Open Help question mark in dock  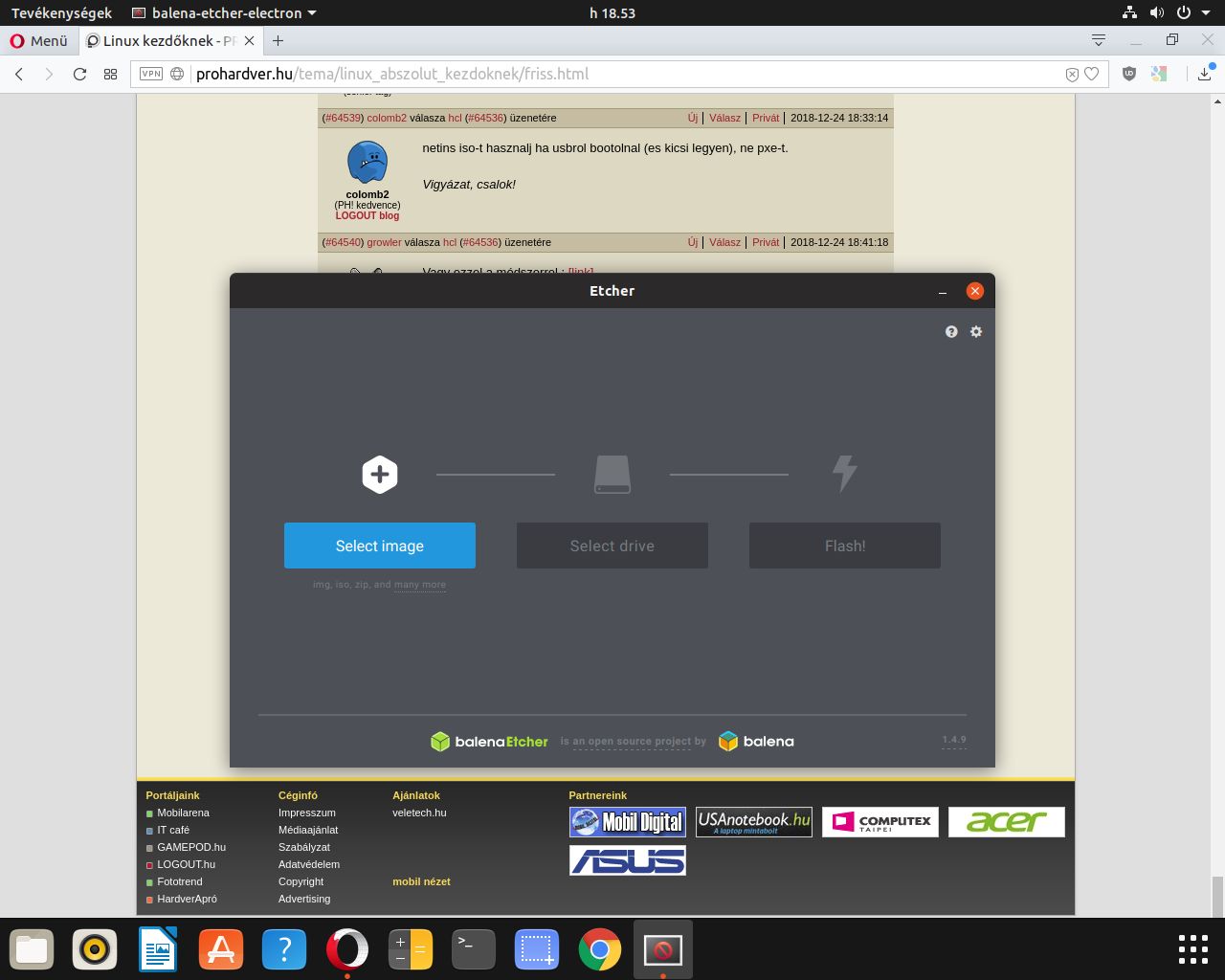(284, 949)
